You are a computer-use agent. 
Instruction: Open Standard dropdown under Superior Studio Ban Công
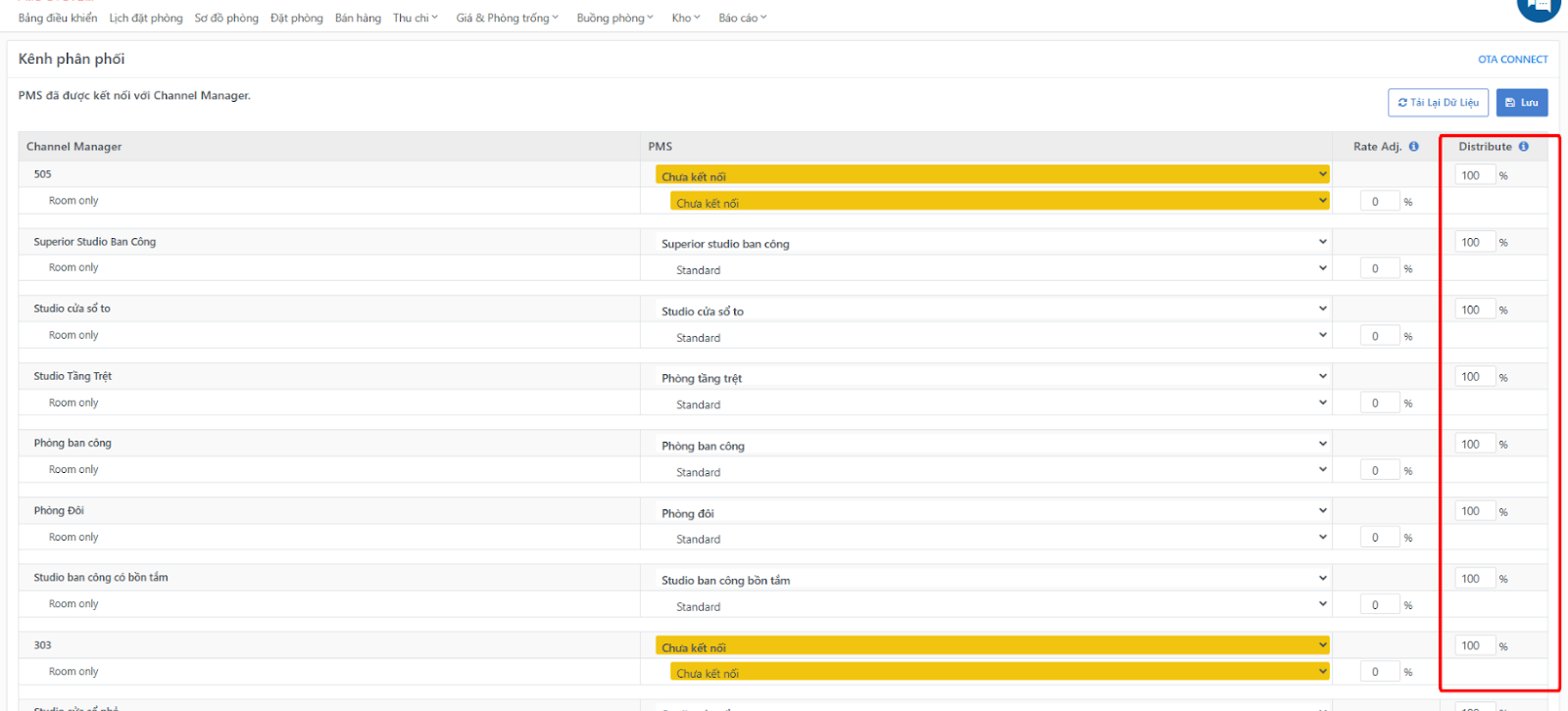click(x=1000, y=269)
